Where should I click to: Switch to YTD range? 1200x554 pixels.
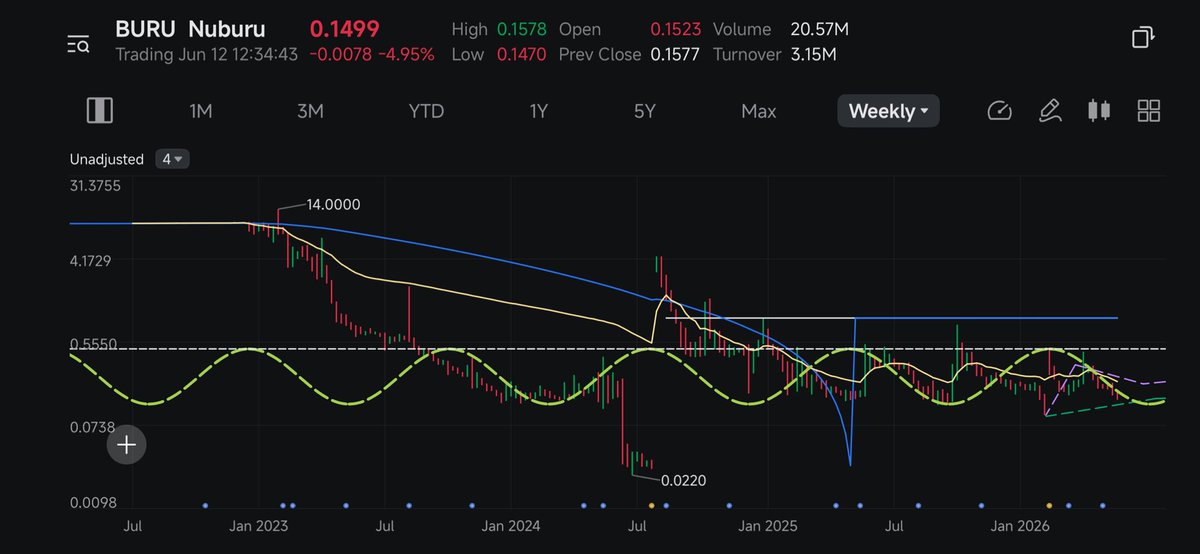[426, 111]
